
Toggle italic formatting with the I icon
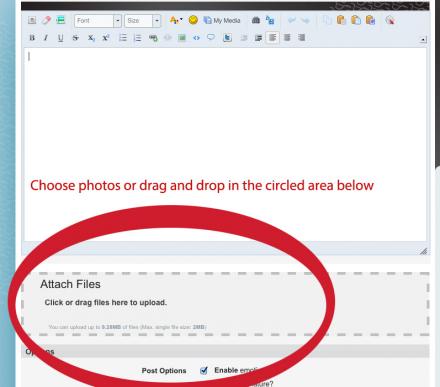[x=46, y=38]
